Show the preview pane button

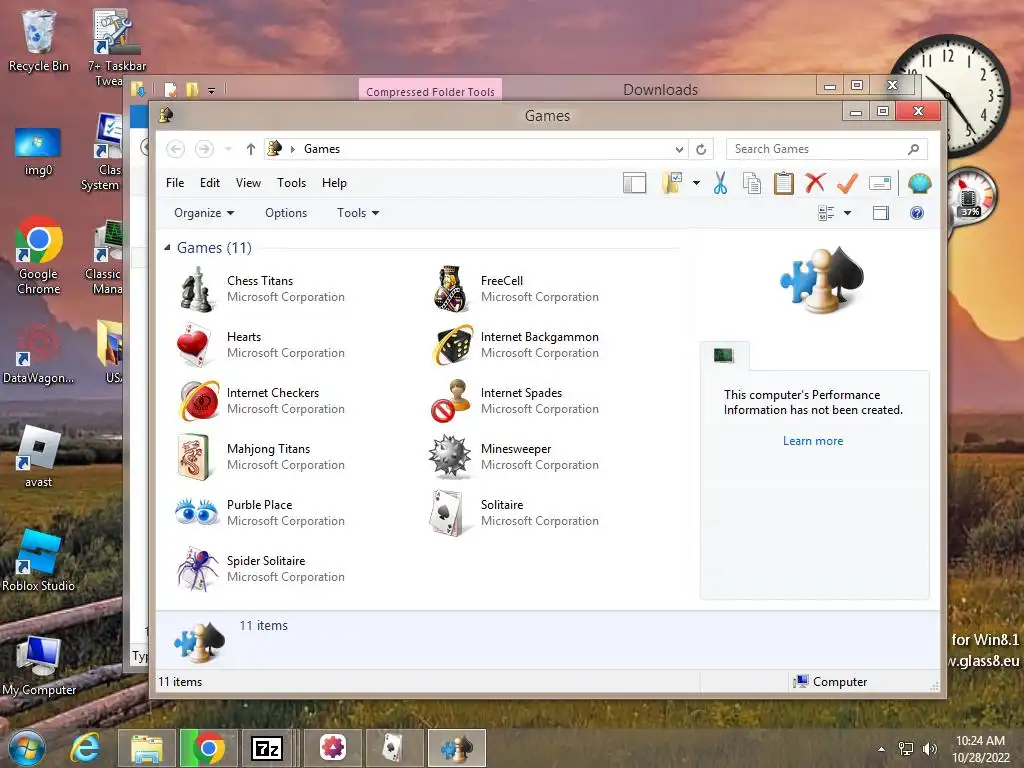pos(881,213)
